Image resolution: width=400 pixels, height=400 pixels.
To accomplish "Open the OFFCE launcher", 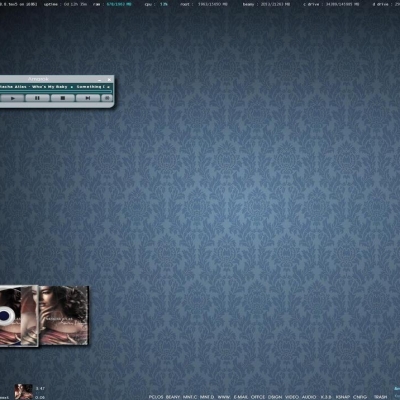I will (258, 397).
